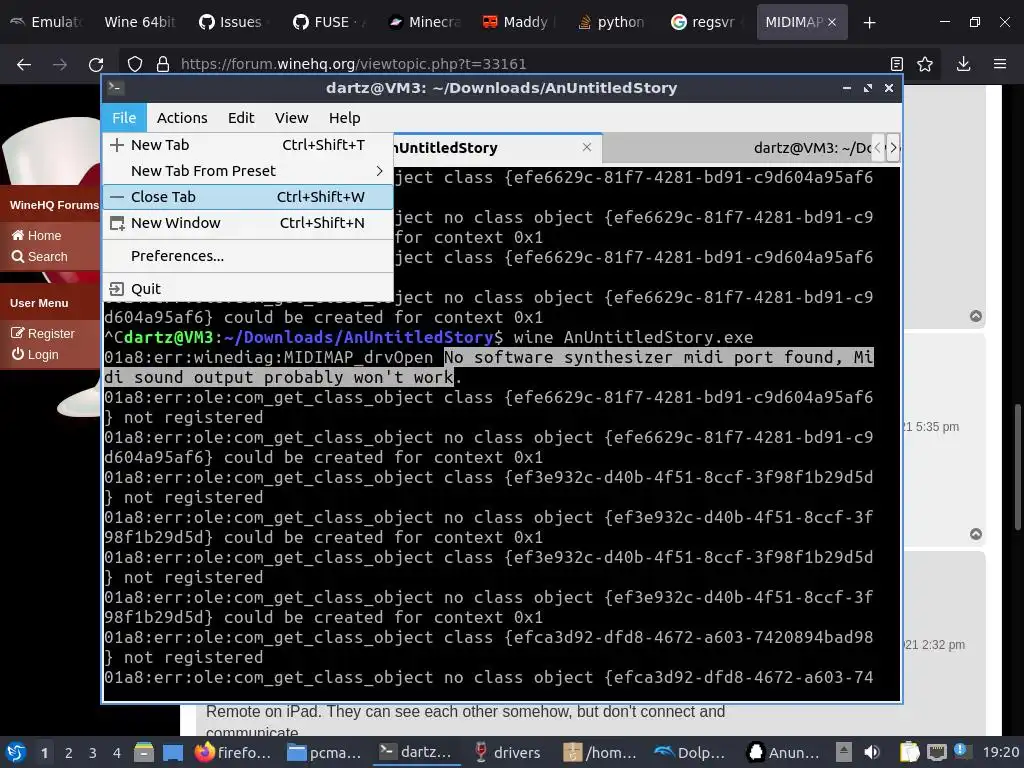Switch to the Dolphin taskbar window
Viewport: 1024px width, 768px height.
click(690, 752)
